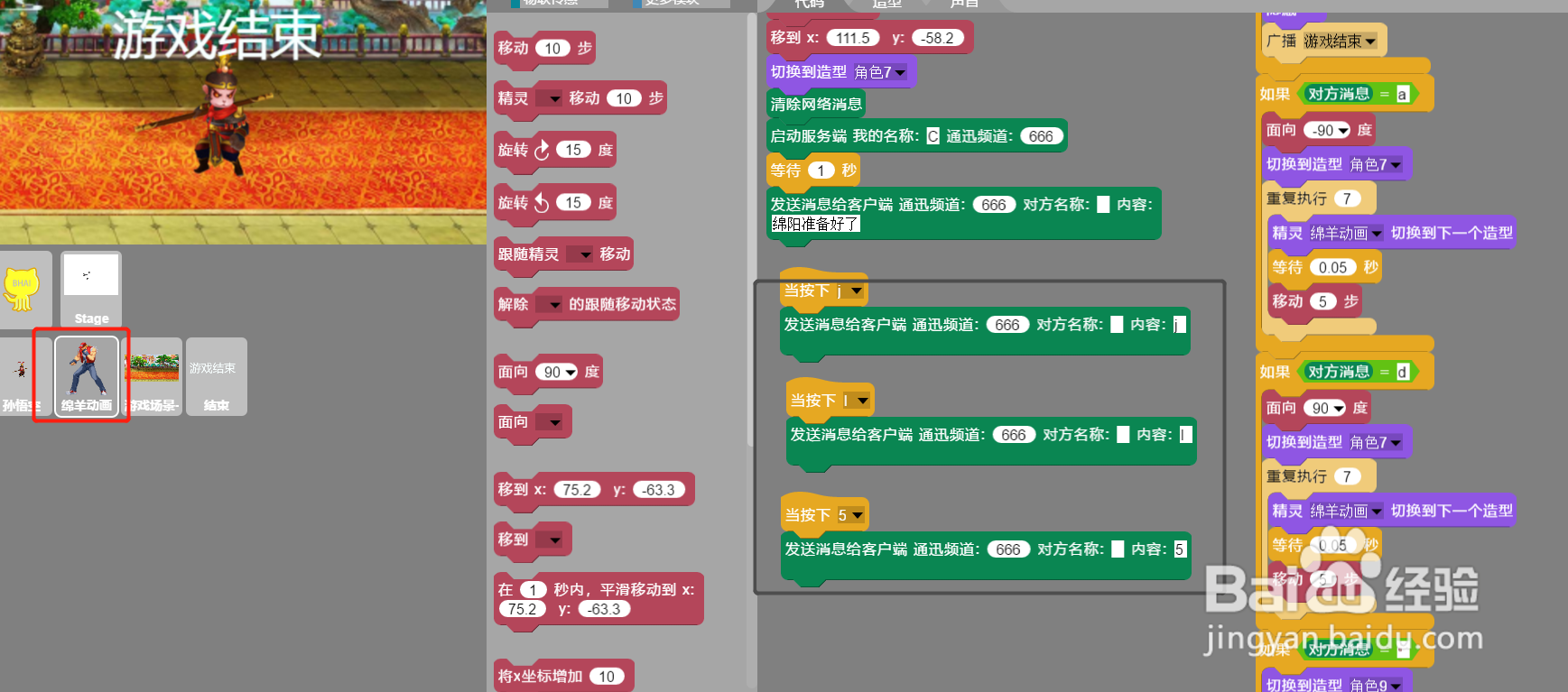Edit content field j in 发送消息 block
The width and height of the screenshot is (1568, 692).
(1179, 324)
